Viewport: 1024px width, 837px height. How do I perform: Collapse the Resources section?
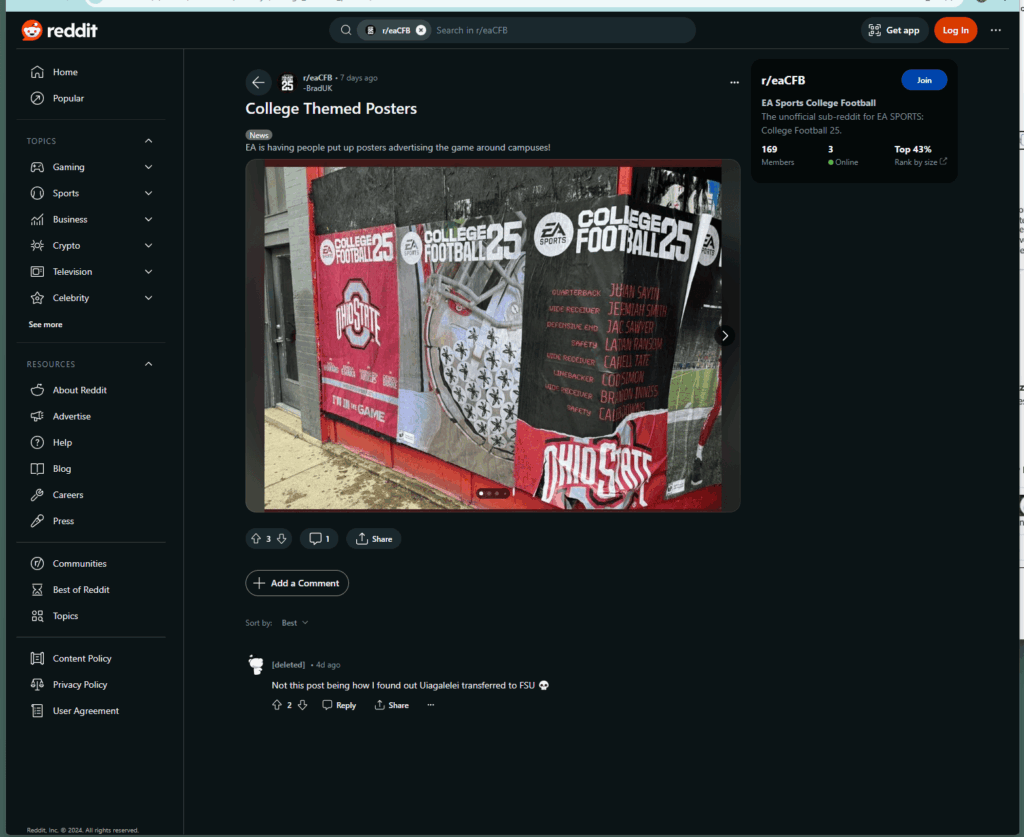(x=148, y=364)
